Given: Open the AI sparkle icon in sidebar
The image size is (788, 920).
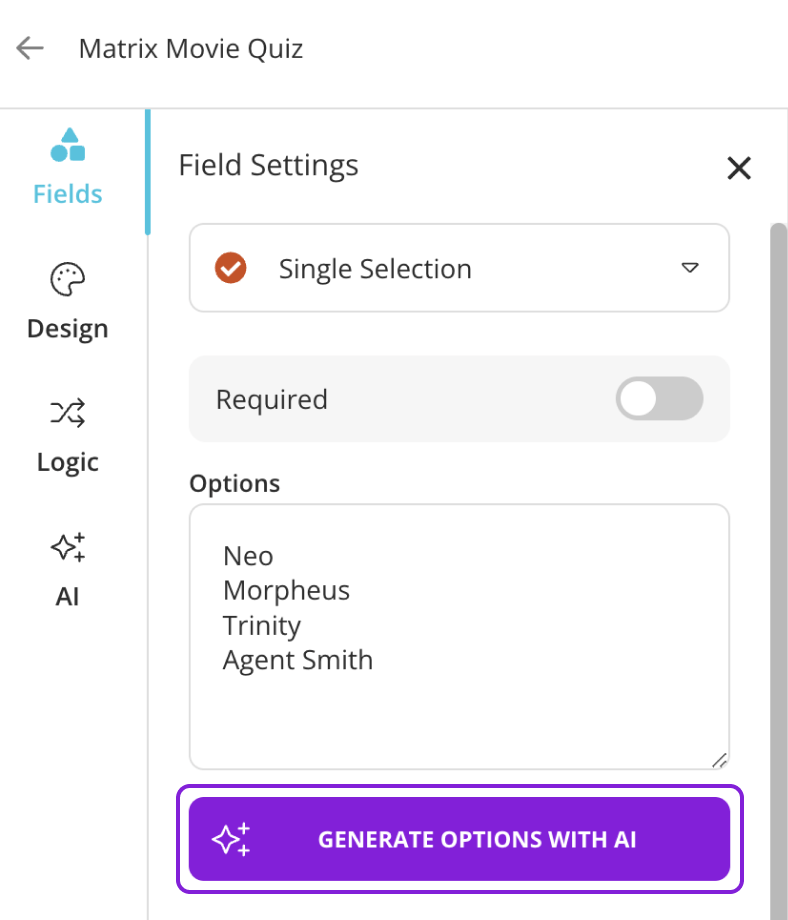Looking at the screenshot, I should pos(68,548).
